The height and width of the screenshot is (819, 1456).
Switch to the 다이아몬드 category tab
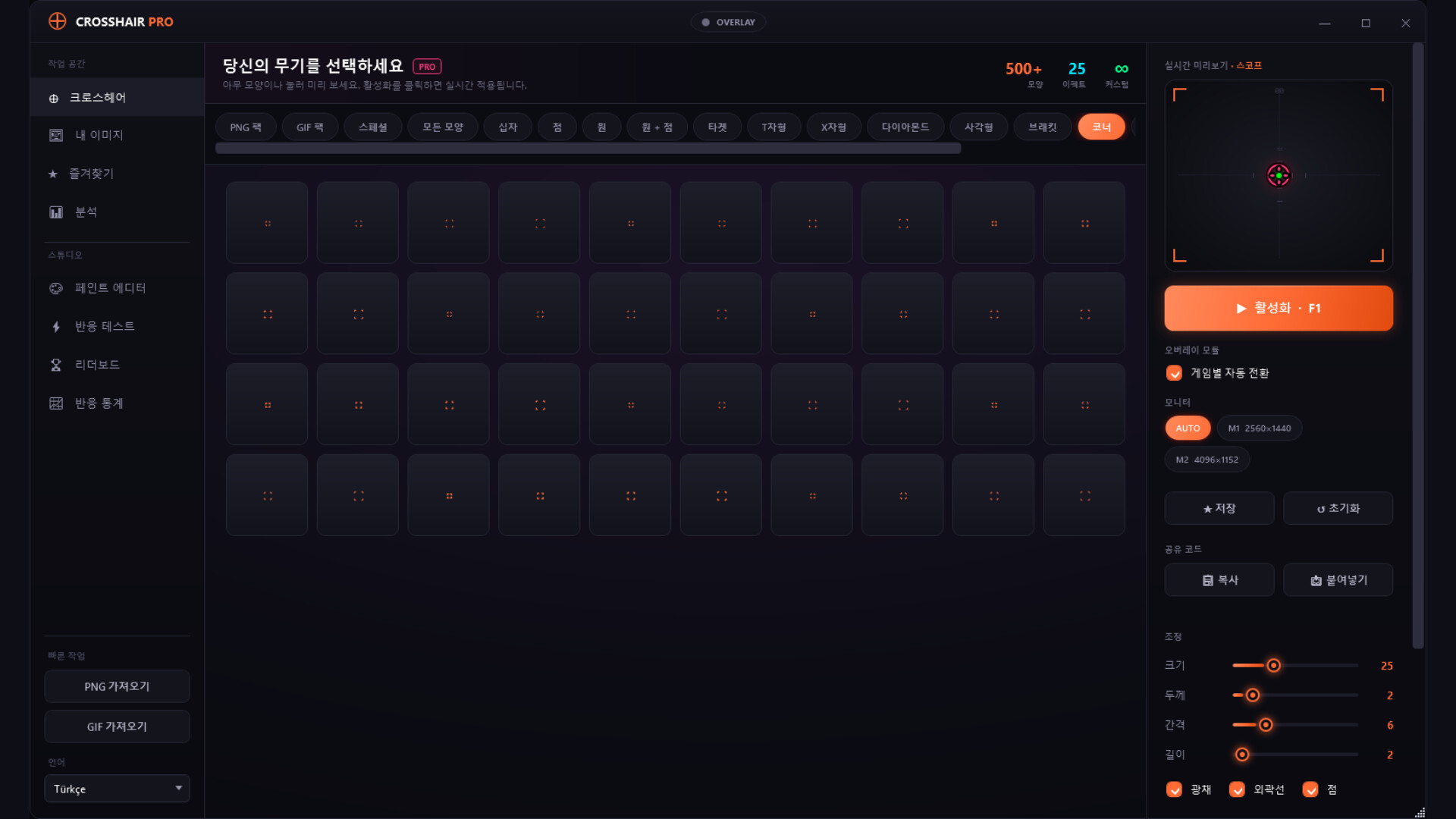(905, 127)
